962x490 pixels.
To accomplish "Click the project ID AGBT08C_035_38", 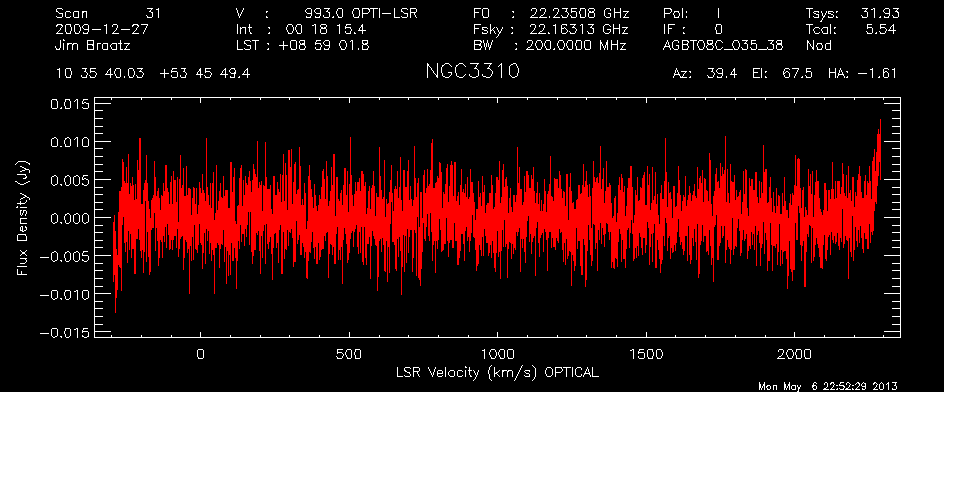I will pyautogui.click(x=722, y=46).
